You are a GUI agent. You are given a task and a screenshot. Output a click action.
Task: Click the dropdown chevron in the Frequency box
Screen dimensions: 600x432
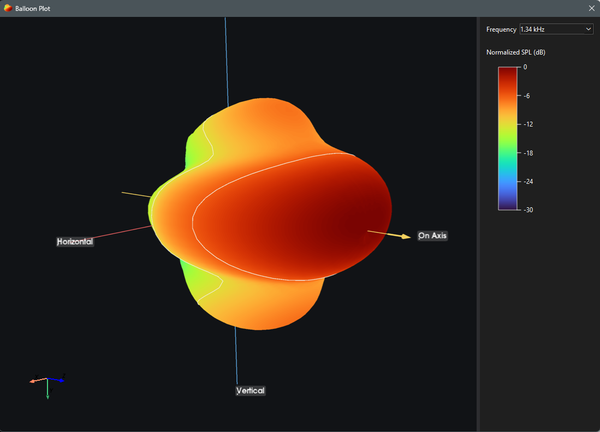[588, 29]
